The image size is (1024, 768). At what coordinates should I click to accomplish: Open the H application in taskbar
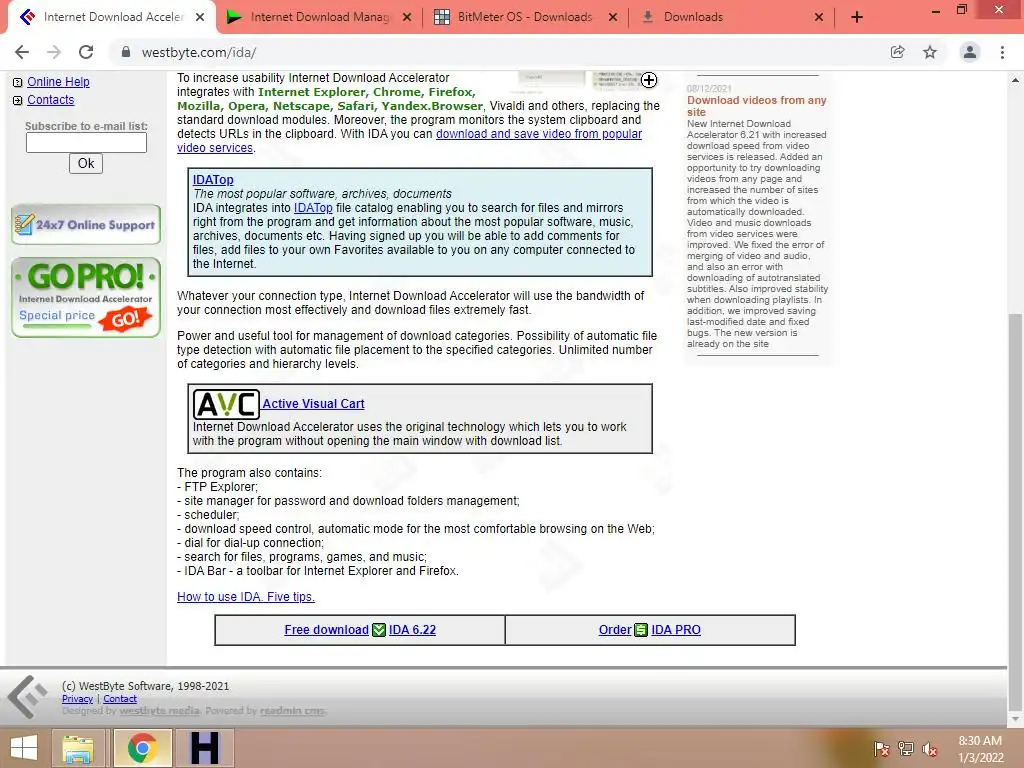tap(204, 748)
